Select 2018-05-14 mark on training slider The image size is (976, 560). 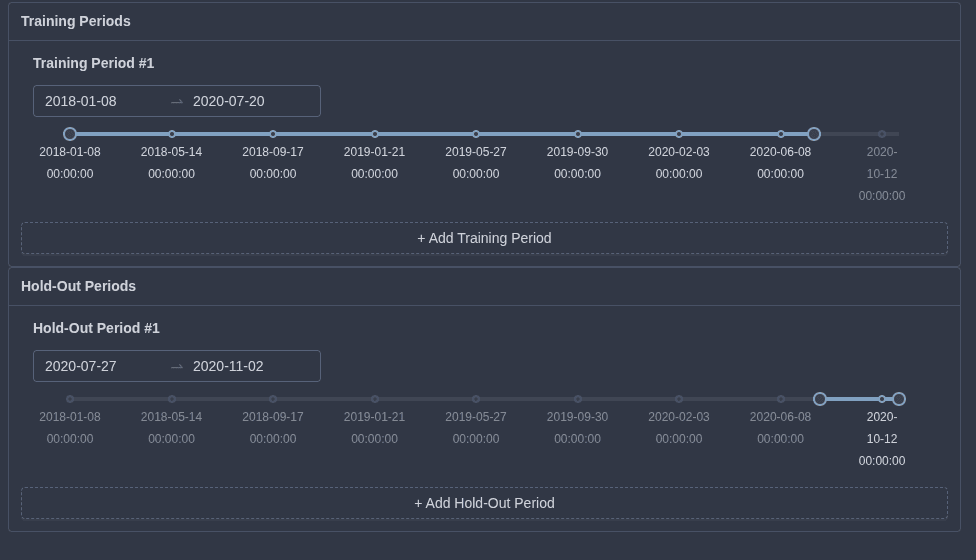coord(172,134)
